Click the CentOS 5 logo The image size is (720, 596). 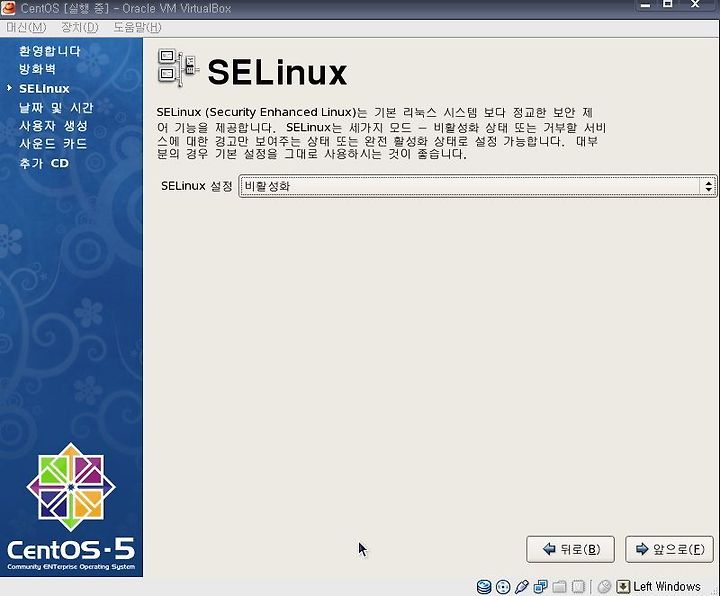pyautogui.click(x=71, y=508)
